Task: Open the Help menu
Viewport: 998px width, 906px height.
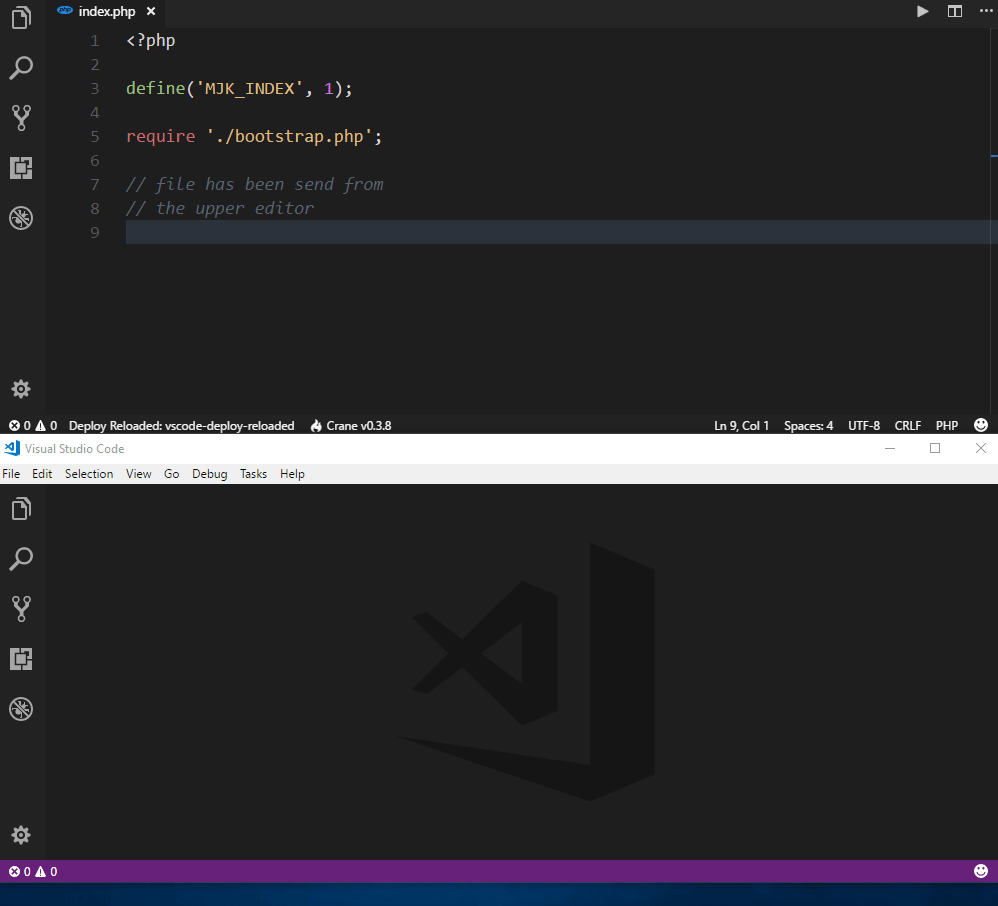Action: [292, 474]
